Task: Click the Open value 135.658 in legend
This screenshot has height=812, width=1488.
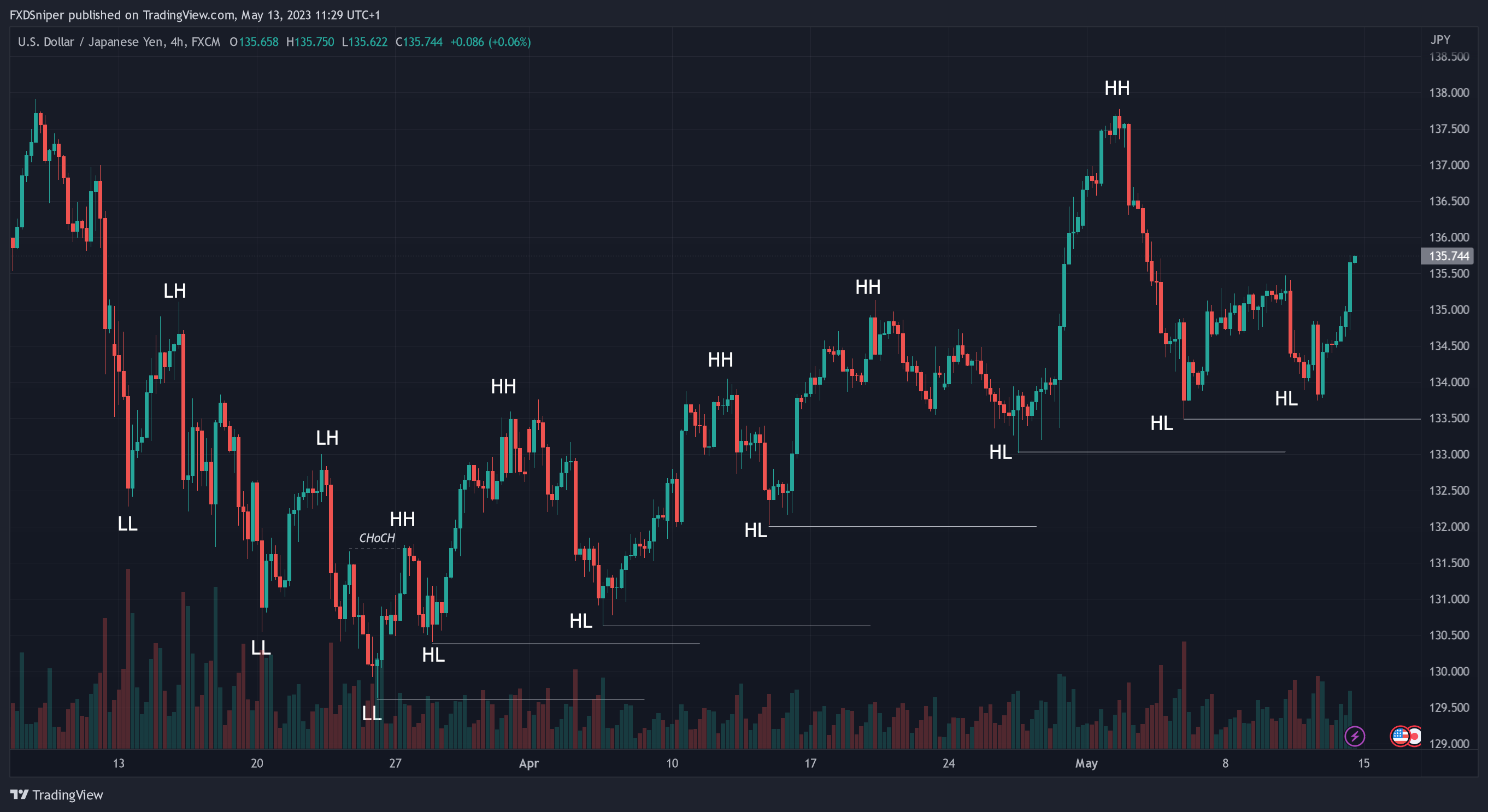Action: point(258,42)
